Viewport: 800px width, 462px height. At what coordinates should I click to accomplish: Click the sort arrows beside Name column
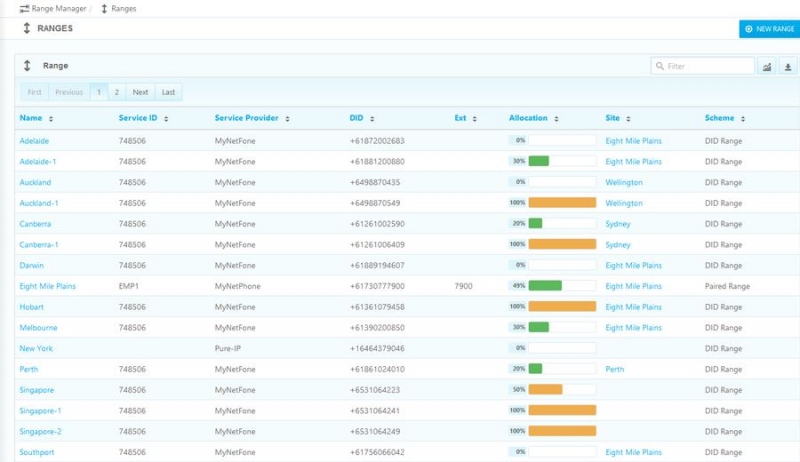tap(51, 119)
